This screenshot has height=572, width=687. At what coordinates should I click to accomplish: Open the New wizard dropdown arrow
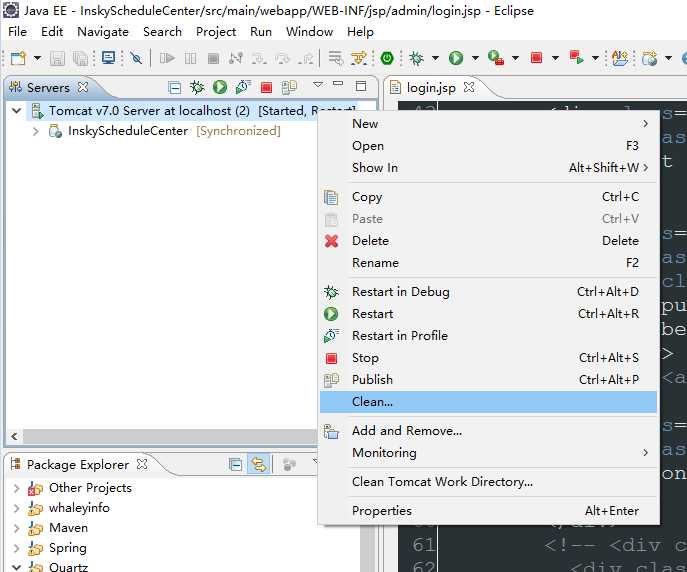pos(37,58)
